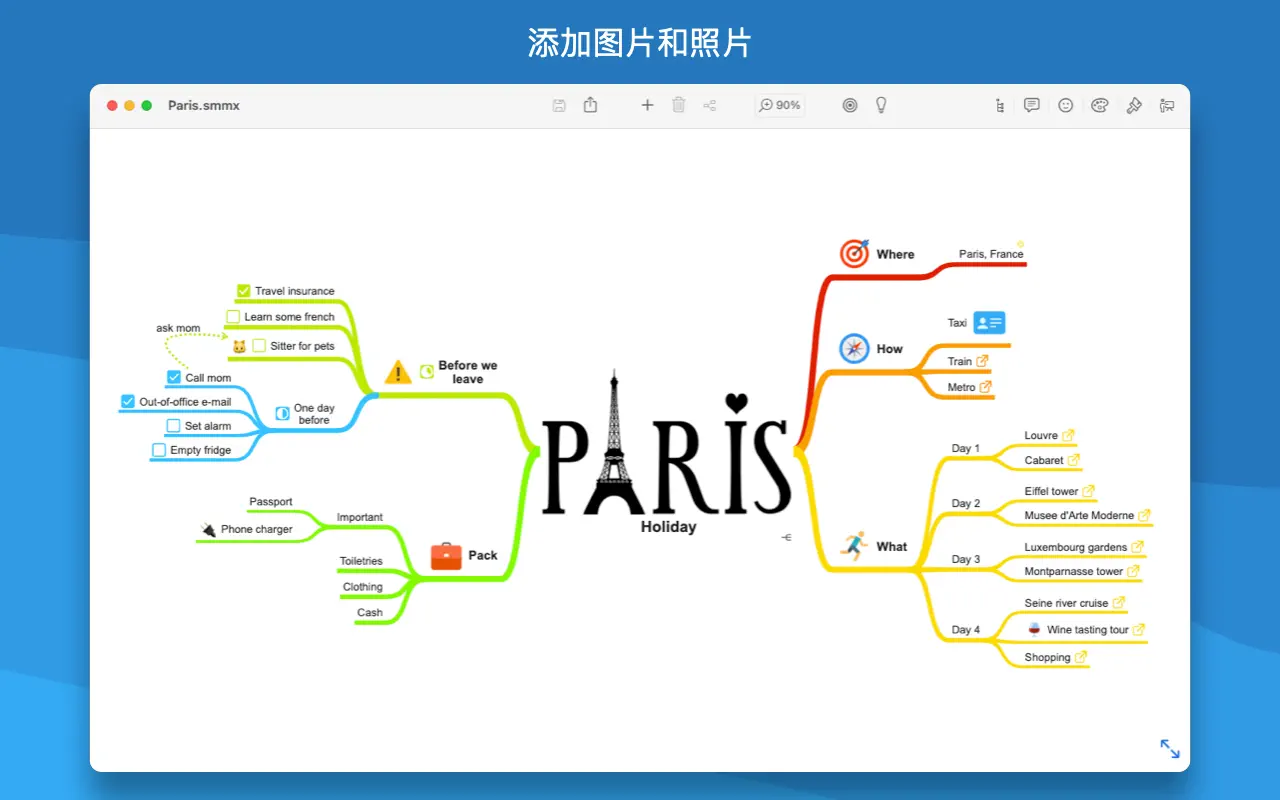The image size is (1280, 800).
Task: Click the presentation mode icon at toolbar end
Action: pos(1166,105)
